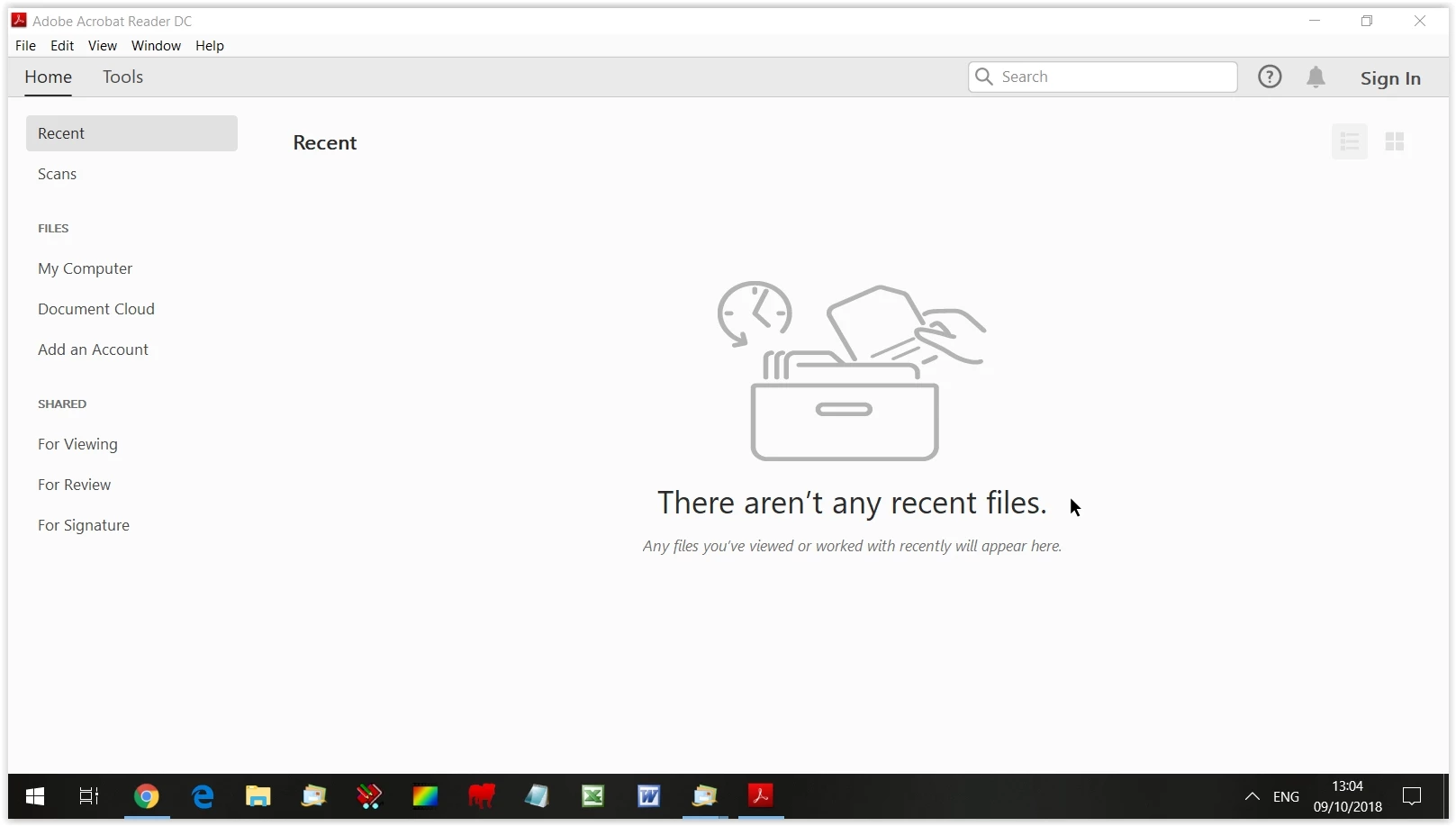Open the rainbow colored taskbar app
The width and height of the screenshot is (1456, 826).
tap(426, 796)
